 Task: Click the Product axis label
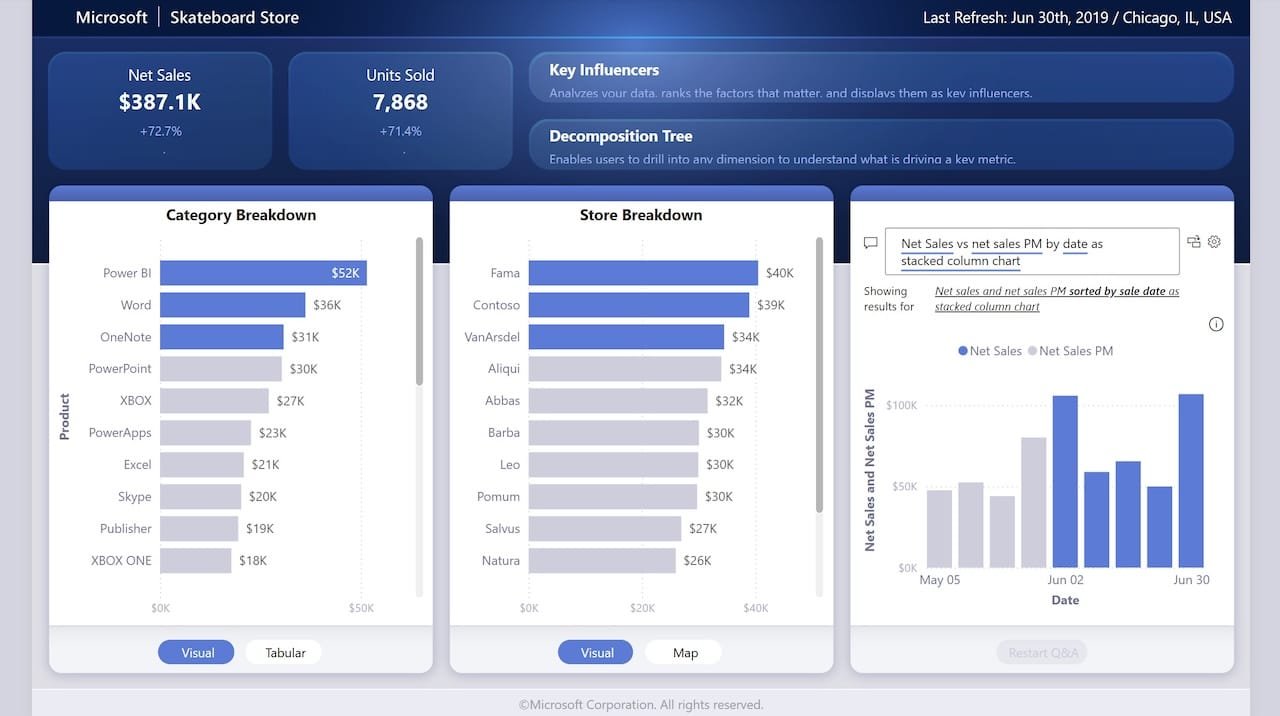coord(64,417)
